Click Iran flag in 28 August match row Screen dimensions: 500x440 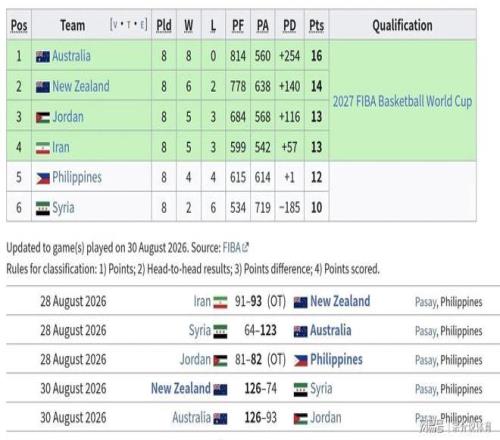(220, 302)
